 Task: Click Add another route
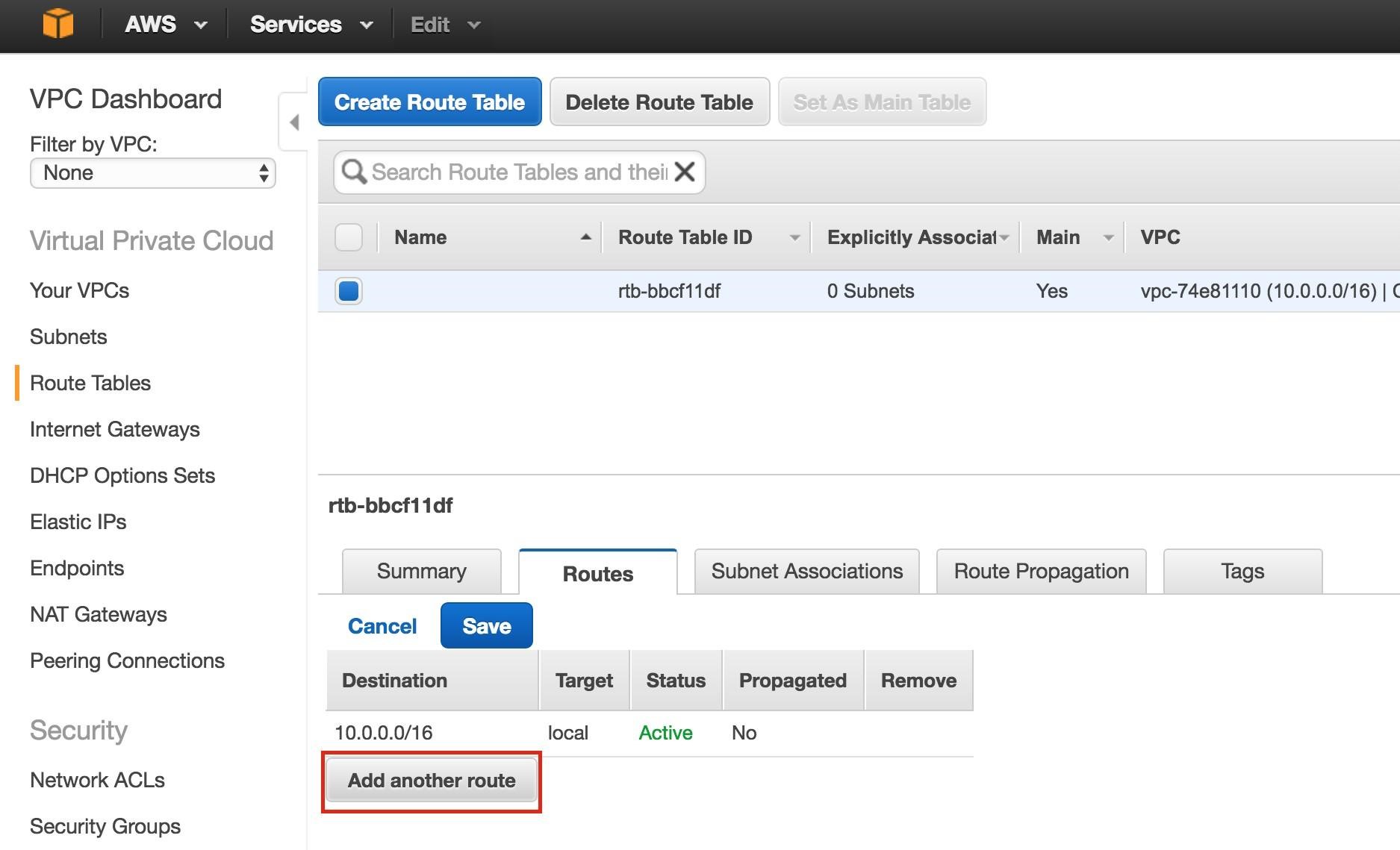pos(431,781)
